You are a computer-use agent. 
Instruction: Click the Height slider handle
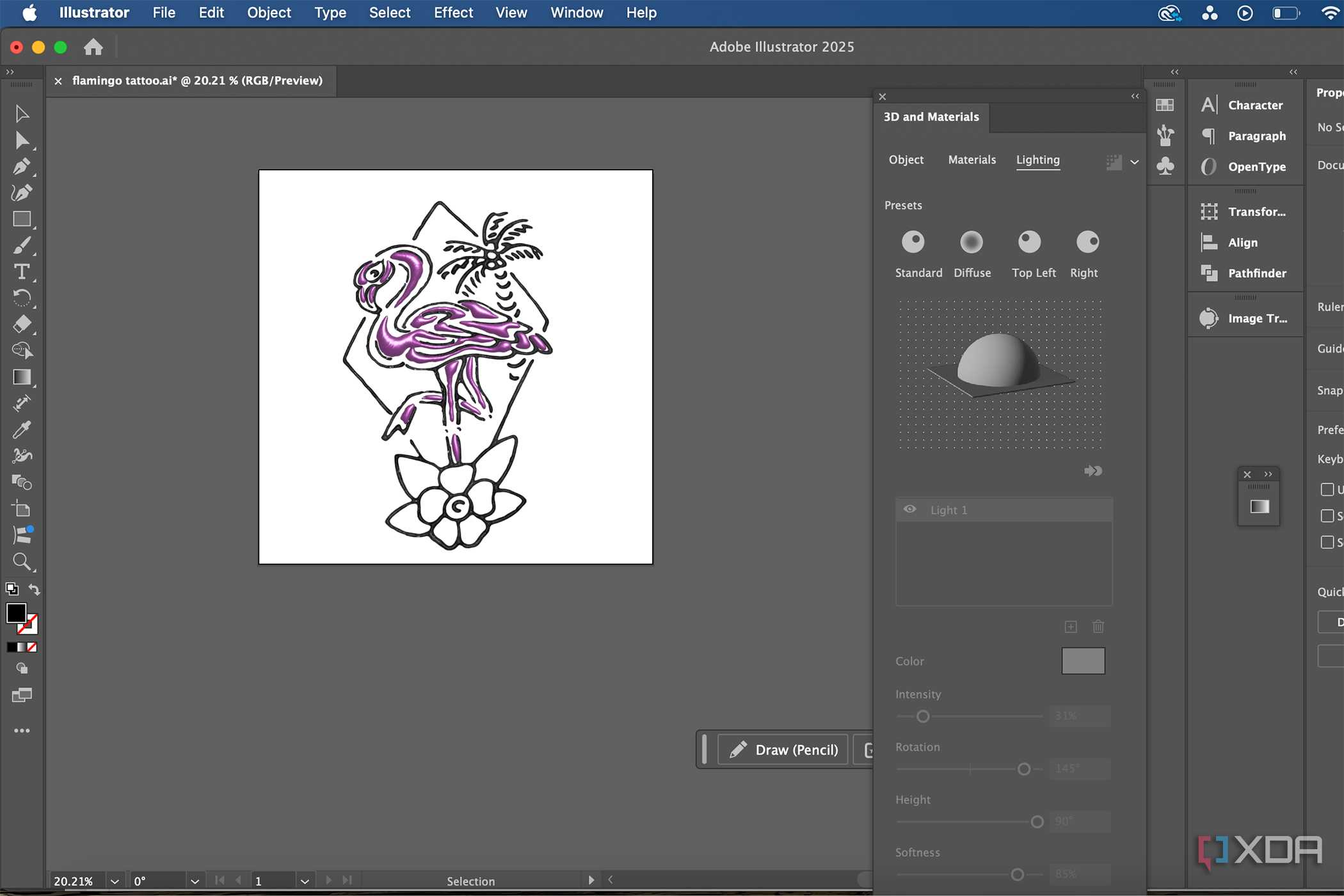1037,822
